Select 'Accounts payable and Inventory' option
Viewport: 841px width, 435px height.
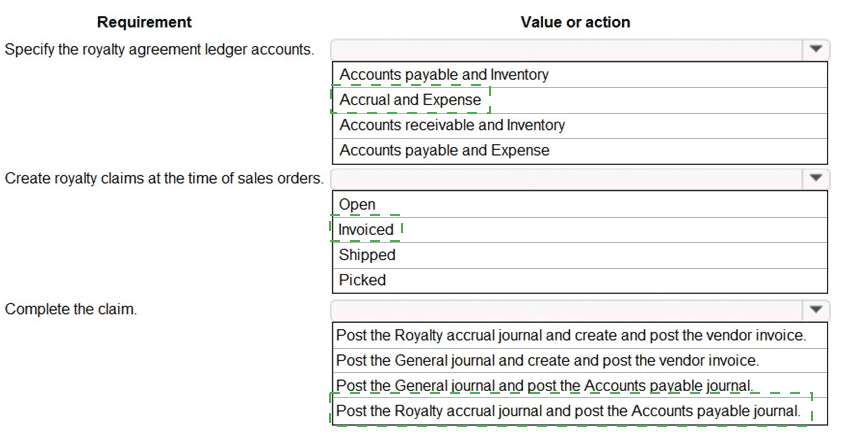tap(444, 75)
